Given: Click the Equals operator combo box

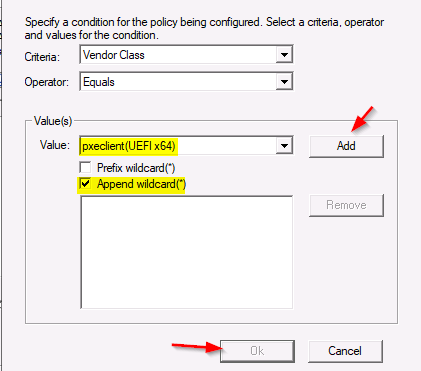Looking at the screenshot, I should (x=186, y=82).
